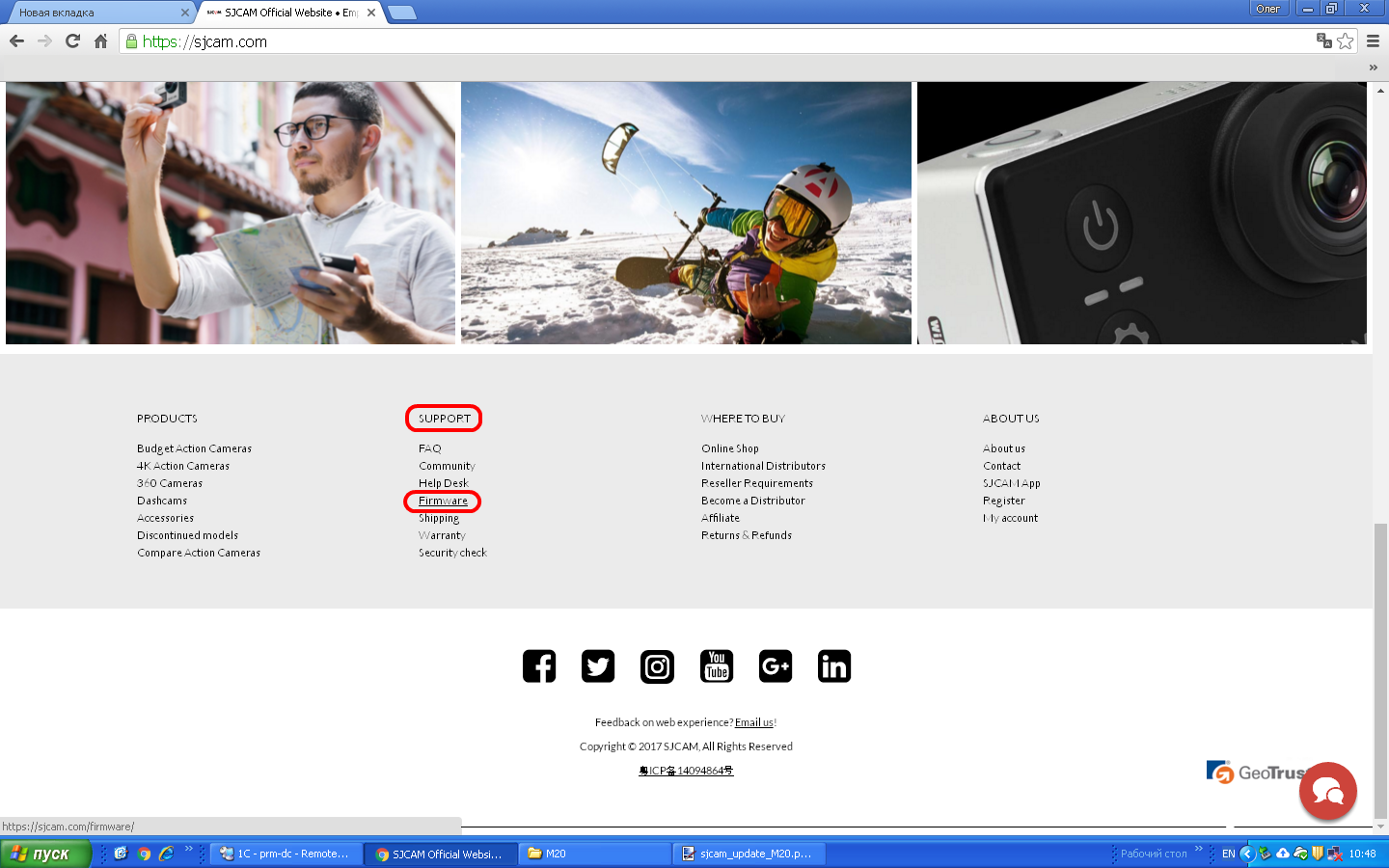
Task: Open Returns & Refunds link
Action: (747, 535)
